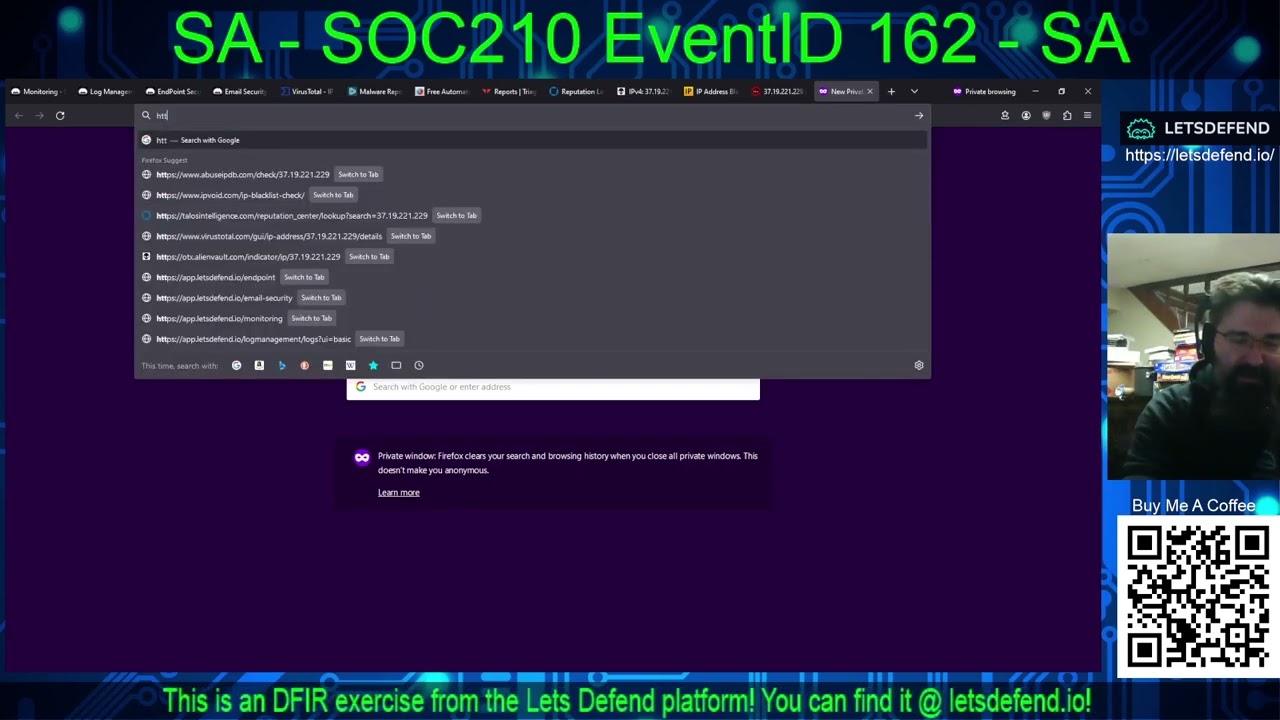The height and width of the screenshot is (720, 1280).
Task: Switch to the VirusTotal tab
Action: click(308, 91)
